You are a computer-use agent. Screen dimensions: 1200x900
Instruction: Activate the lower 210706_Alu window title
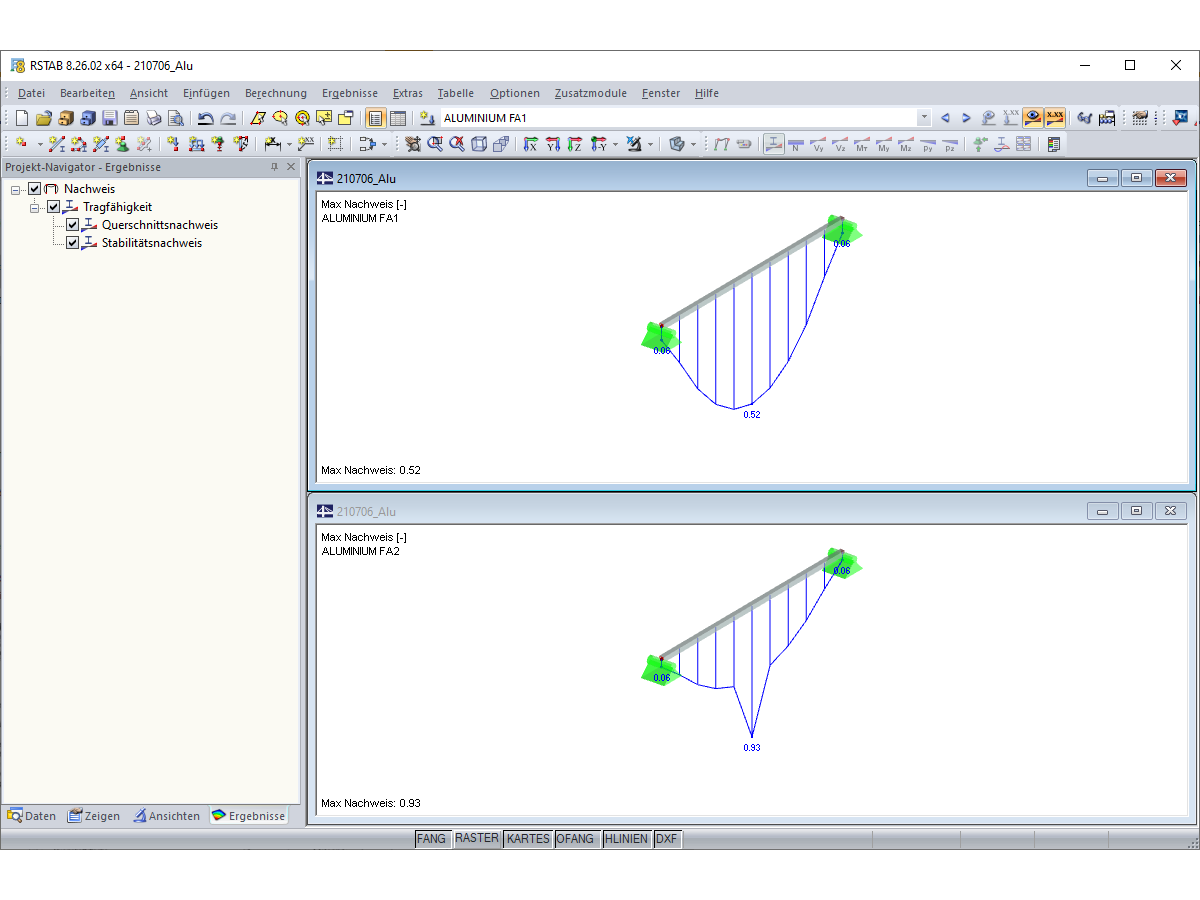pos(366,511)
